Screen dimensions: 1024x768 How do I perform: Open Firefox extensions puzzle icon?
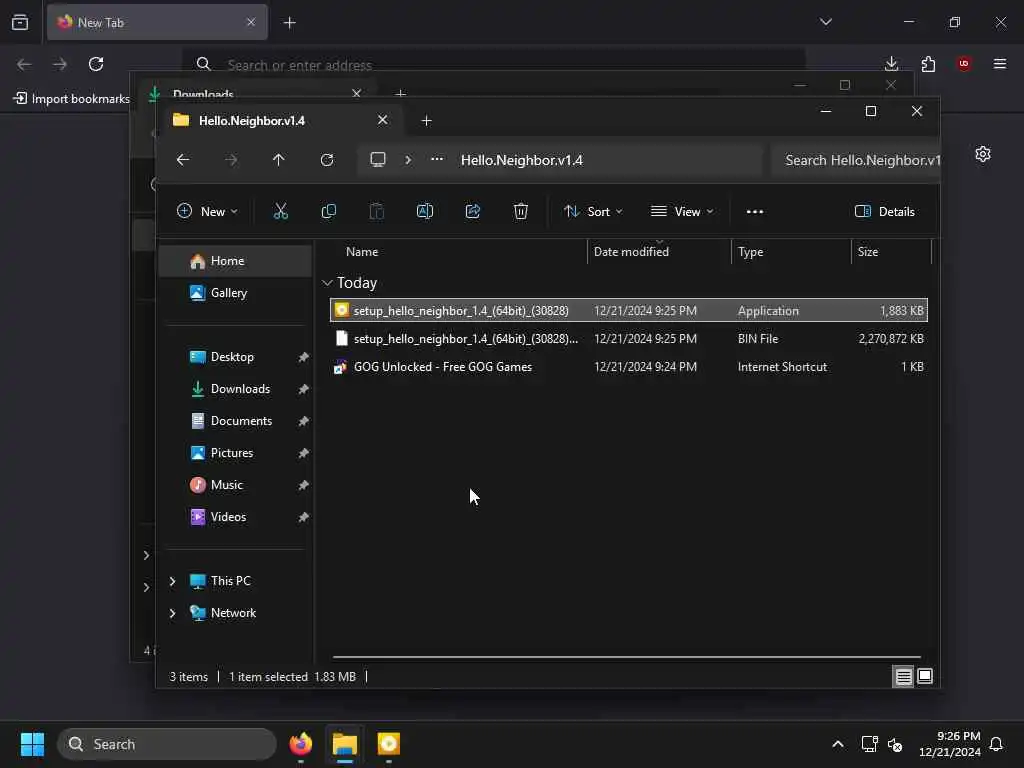coord(928,63)
